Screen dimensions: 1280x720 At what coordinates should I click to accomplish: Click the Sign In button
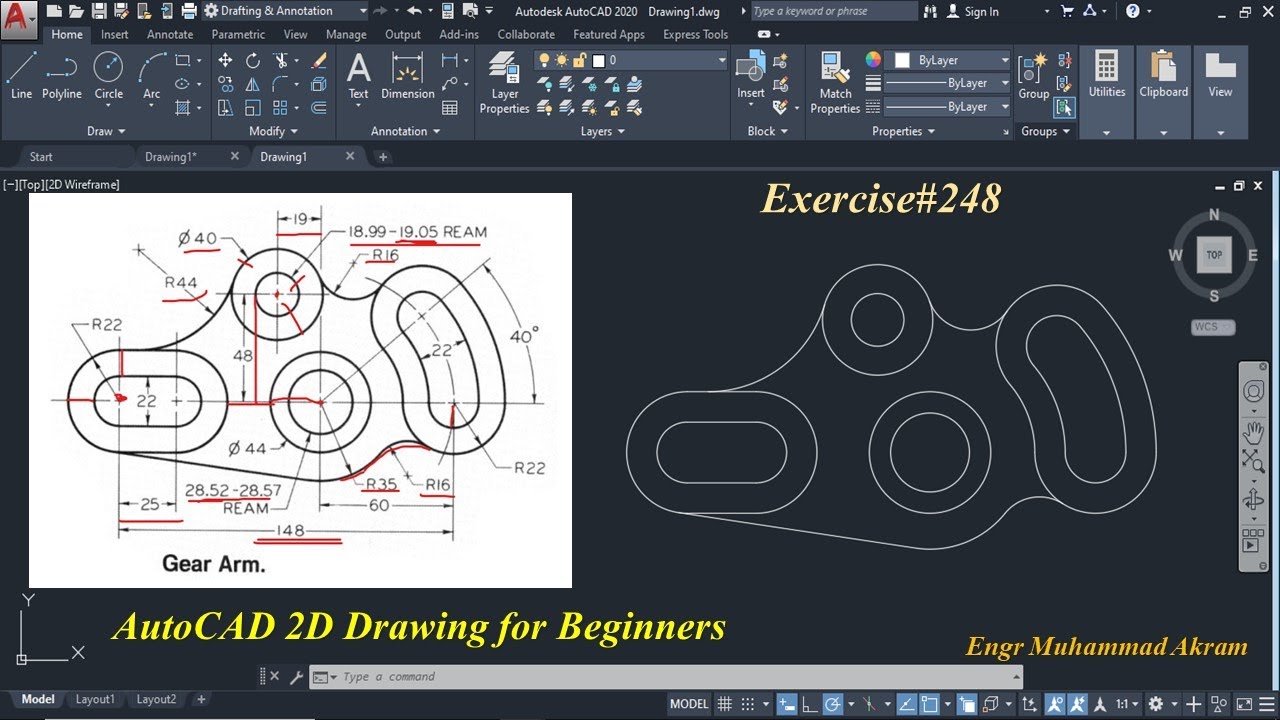pos(972,11)
